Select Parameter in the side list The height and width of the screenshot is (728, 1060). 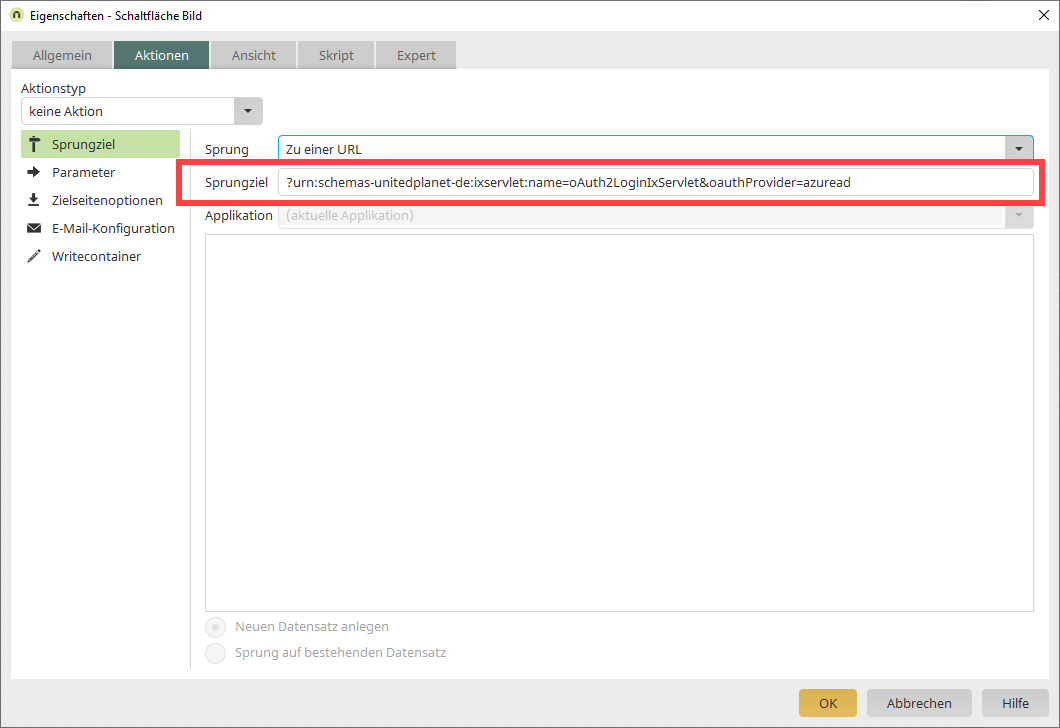click(101, 172)
